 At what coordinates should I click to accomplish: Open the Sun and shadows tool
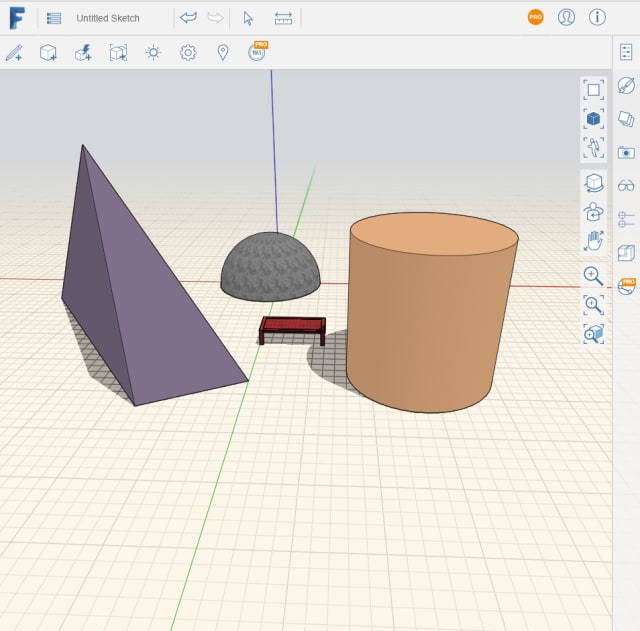click(x=153, y=53)
